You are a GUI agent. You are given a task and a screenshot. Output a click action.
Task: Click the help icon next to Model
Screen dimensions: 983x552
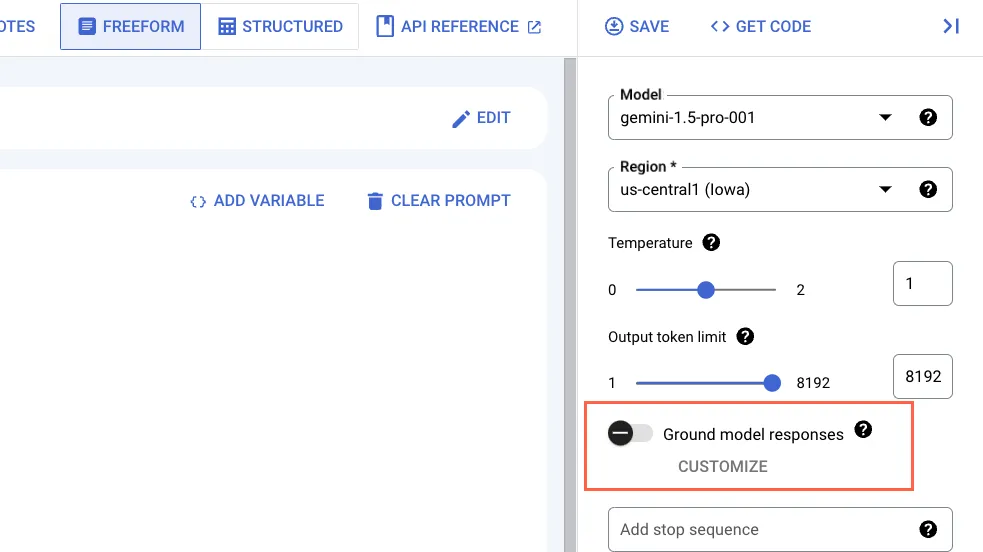coord(928,118)
